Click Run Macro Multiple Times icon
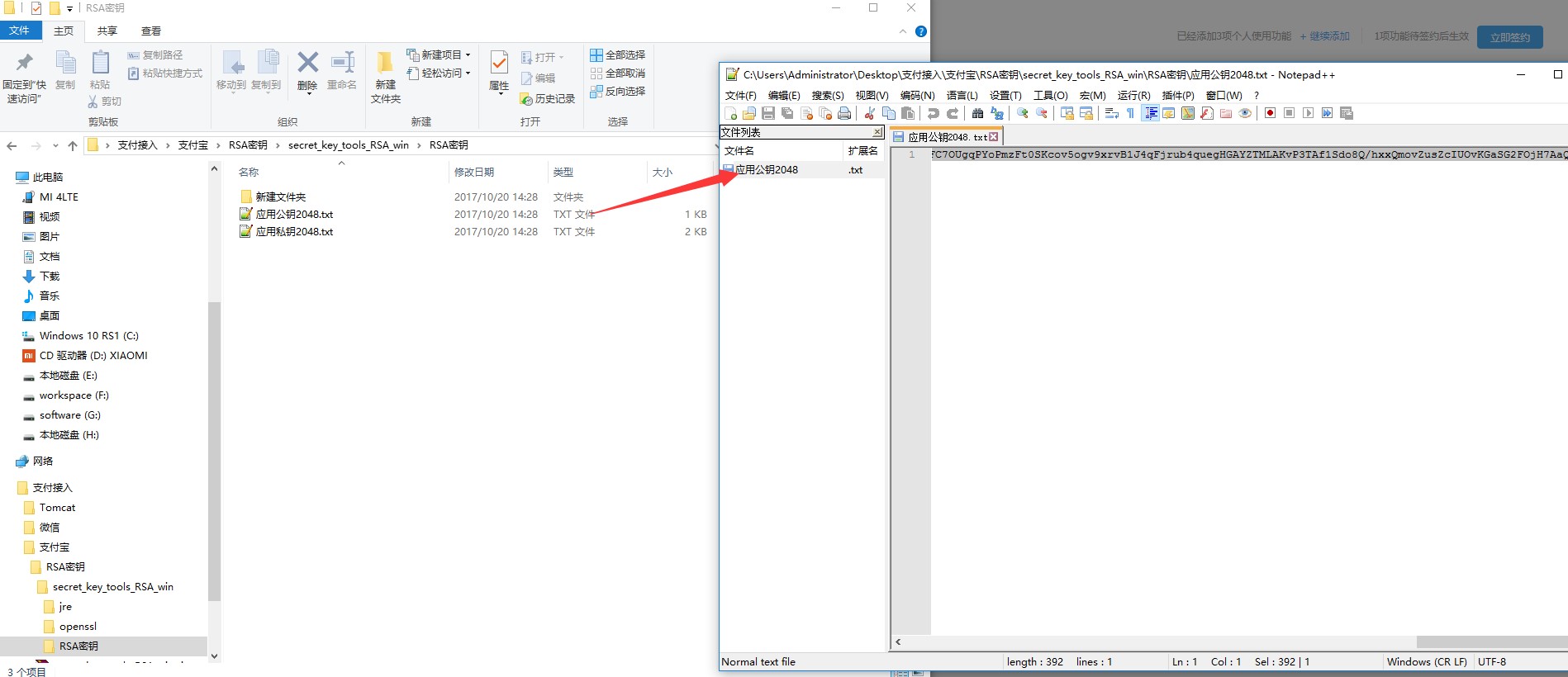 1327,113
